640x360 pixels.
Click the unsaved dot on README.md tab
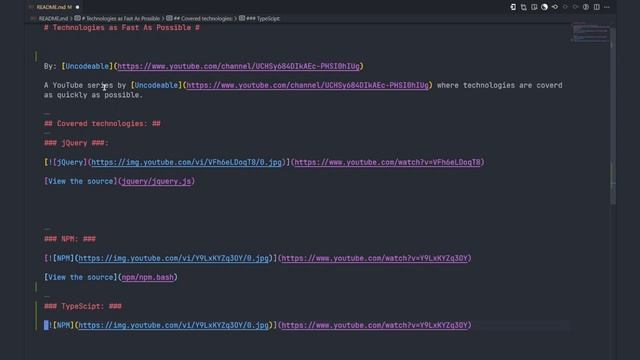(77, 7)
